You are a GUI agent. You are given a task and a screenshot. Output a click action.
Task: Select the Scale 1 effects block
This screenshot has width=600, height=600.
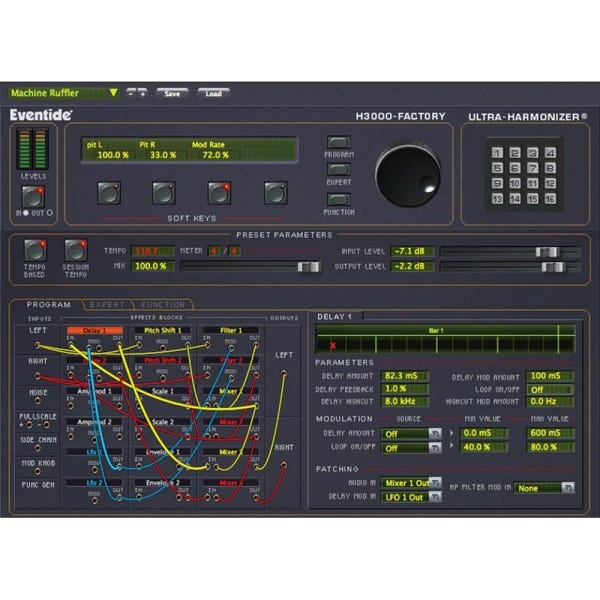163,391
